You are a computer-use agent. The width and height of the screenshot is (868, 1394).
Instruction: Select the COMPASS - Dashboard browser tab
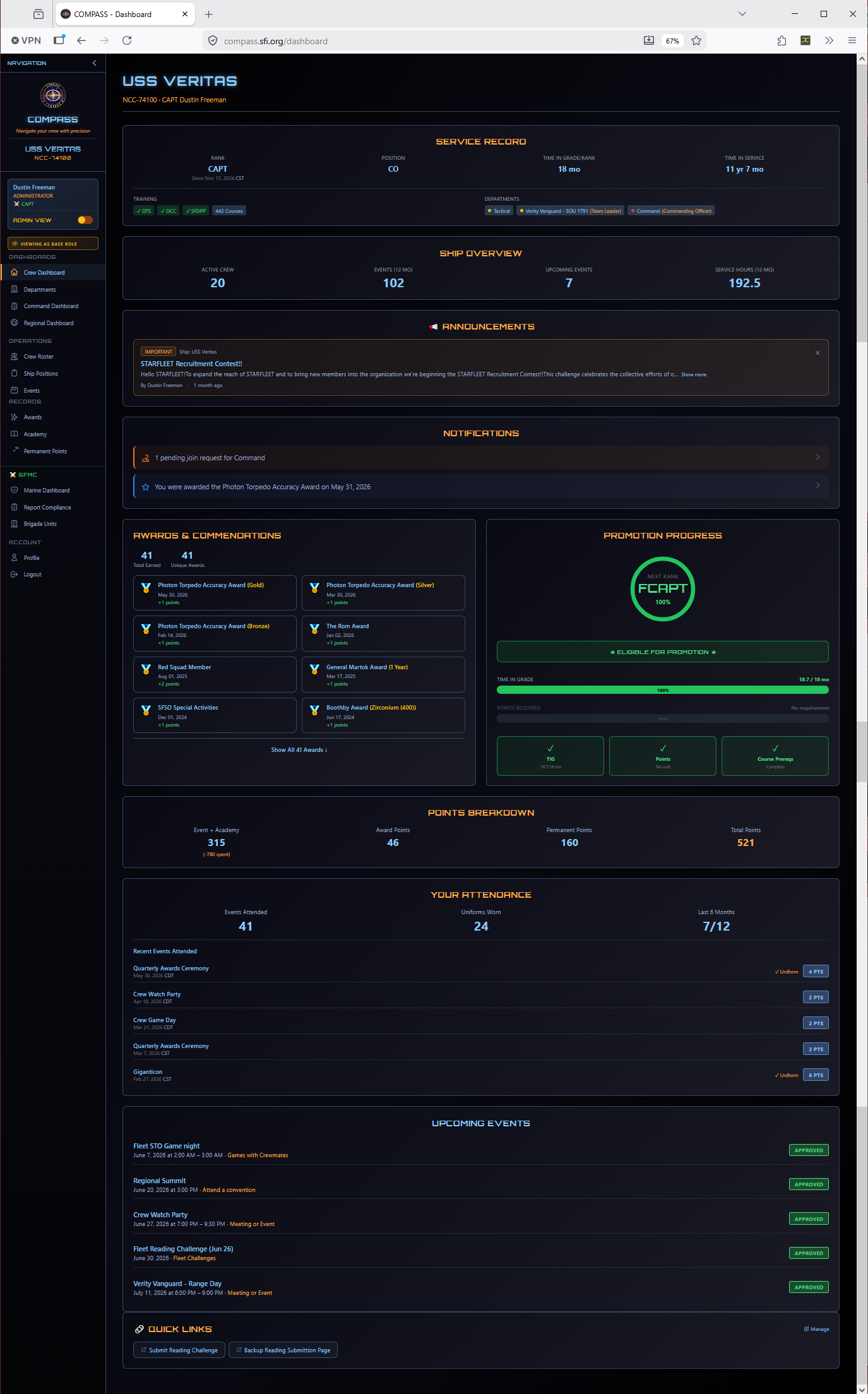126,14
